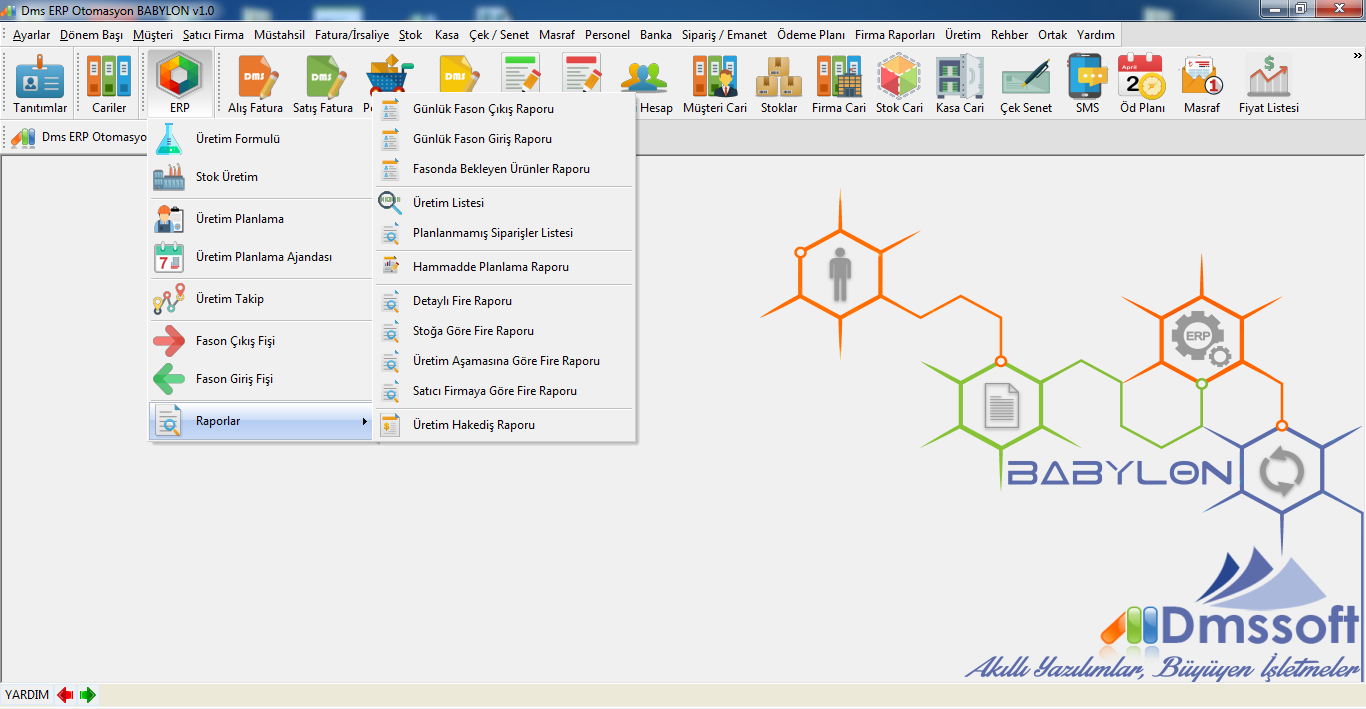Expand the Raporlar submenu entry
1366x709 pixels.
tap(260, 422)
